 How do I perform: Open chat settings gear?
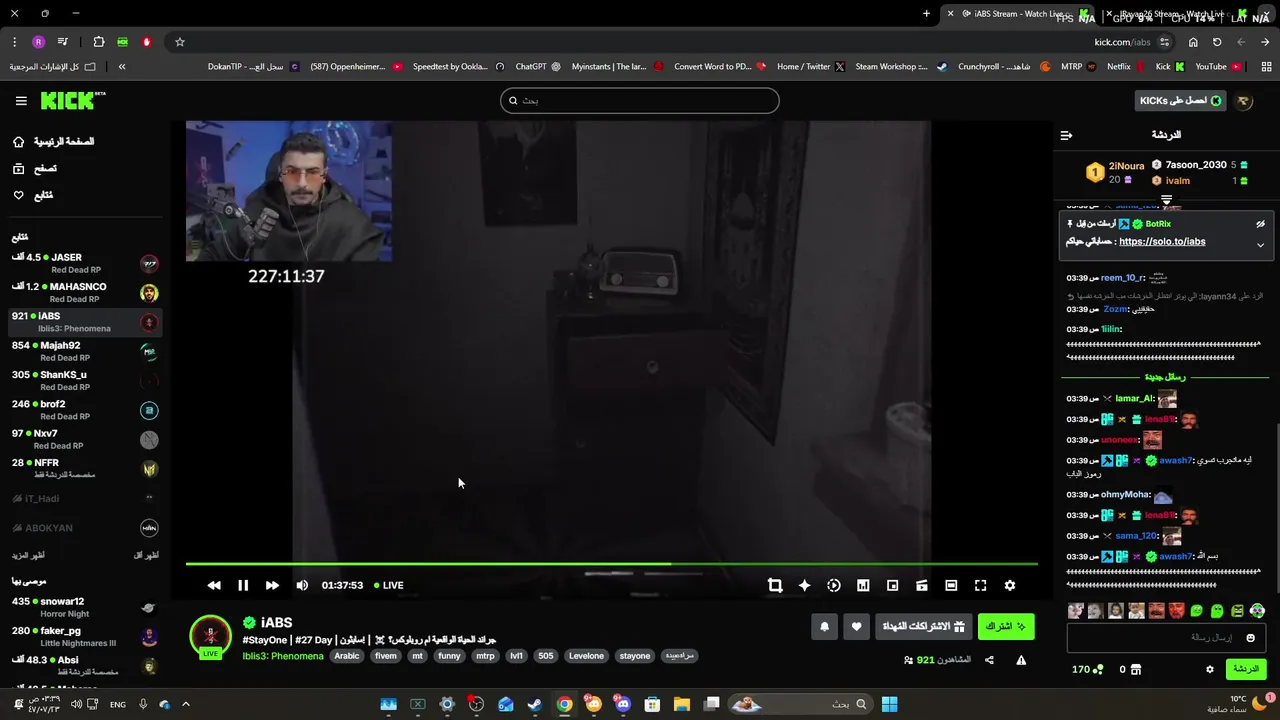[x=1209, y=670]
